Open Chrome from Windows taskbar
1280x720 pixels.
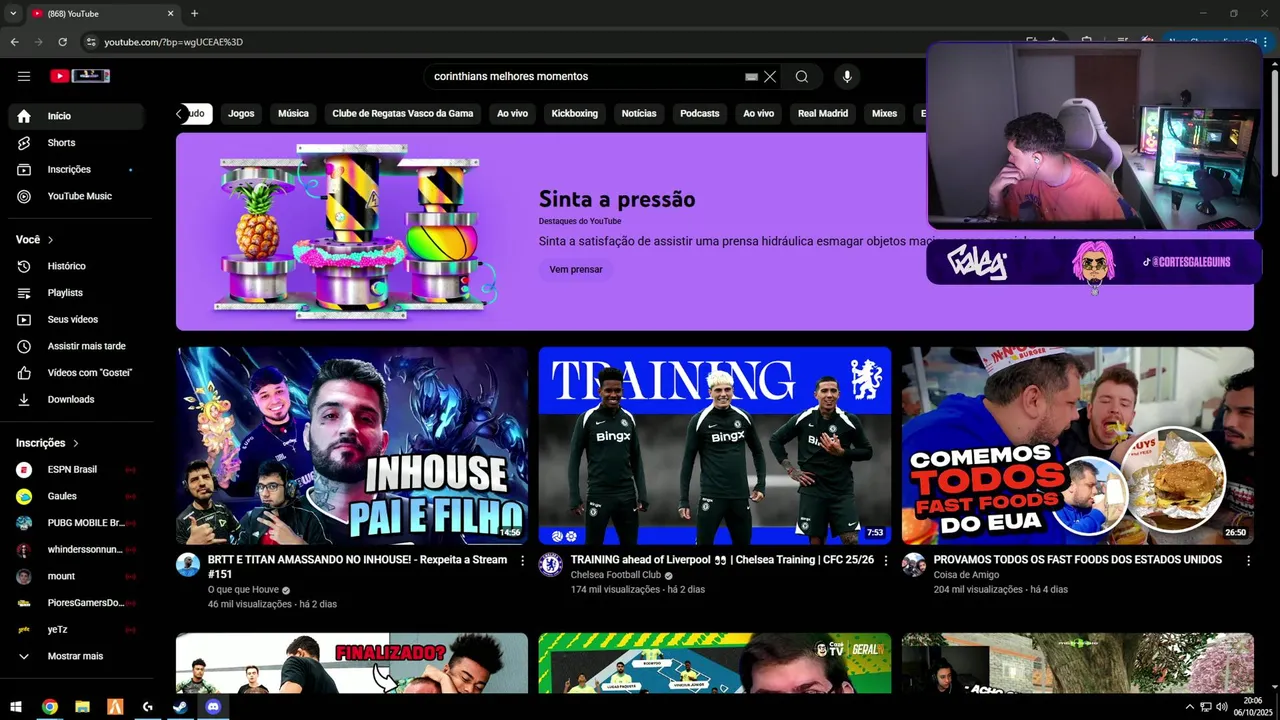(49, 707)
